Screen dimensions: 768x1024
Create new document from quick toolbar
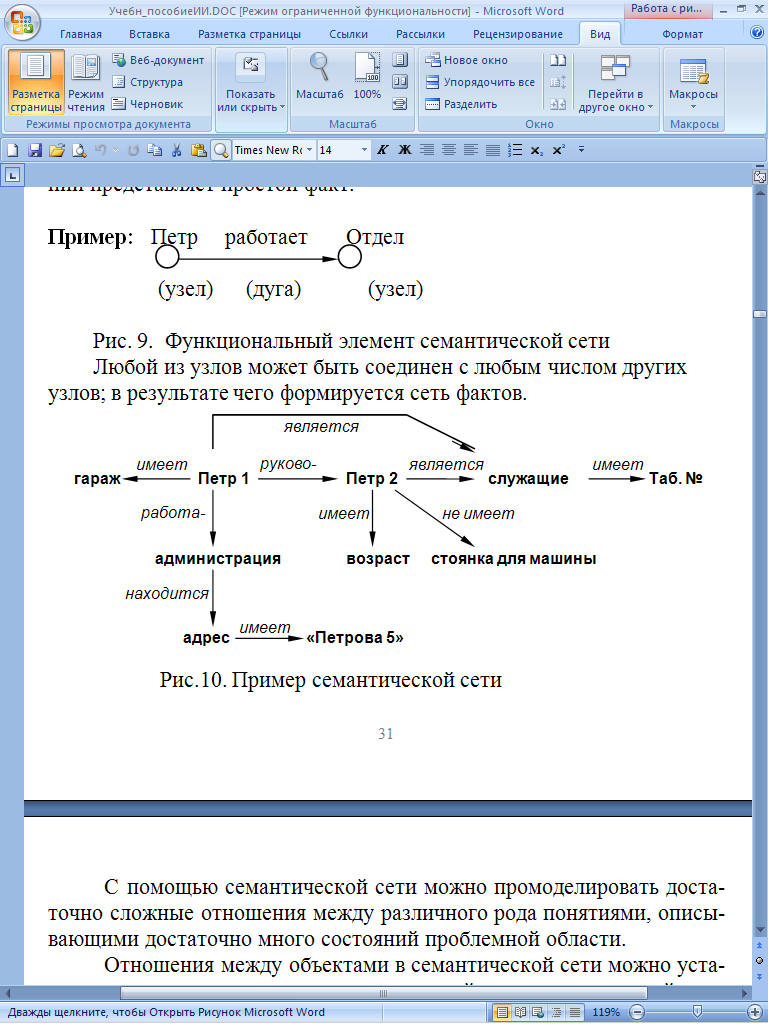click(12, 150)
